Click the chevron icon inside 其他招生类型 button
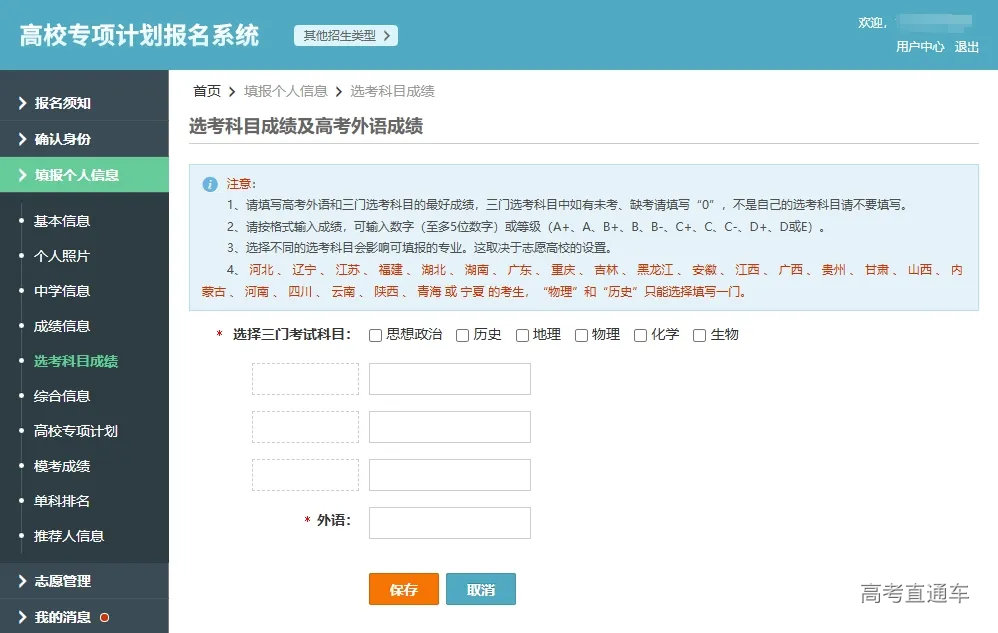The width and height of the screenshot is (998, 633). (x=387, y=34)
